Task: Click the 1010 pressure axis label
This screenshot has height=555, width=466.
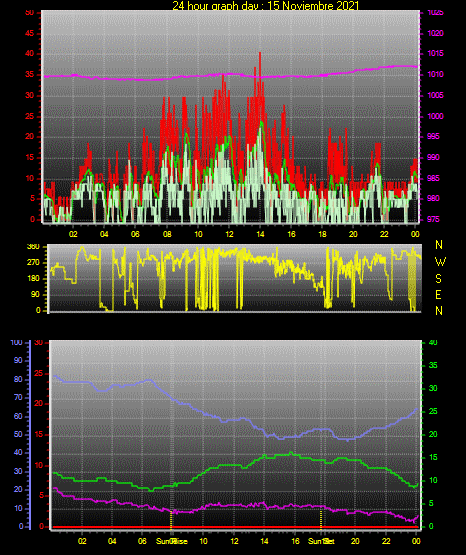Action: click(435, 74)
